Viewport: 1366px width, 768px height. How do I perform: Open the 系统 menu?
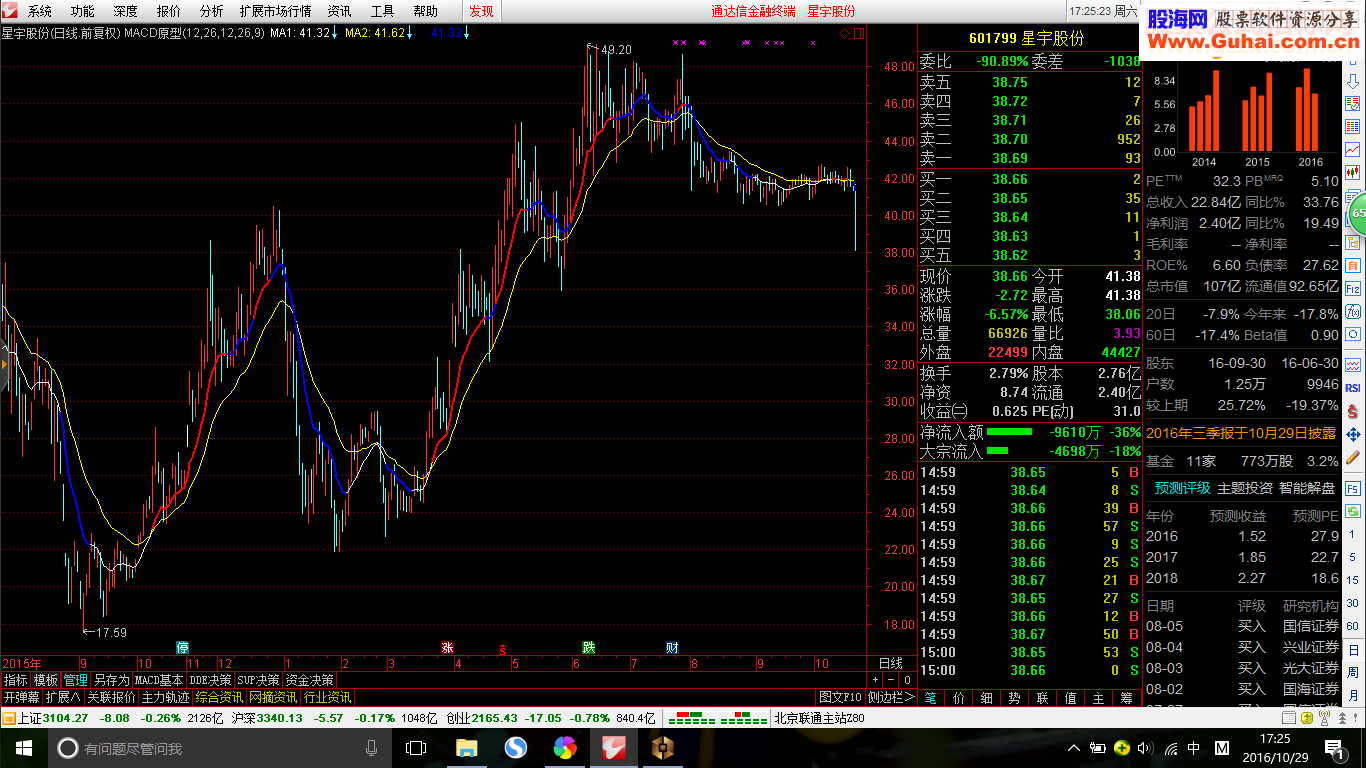(x=39, y=11)
